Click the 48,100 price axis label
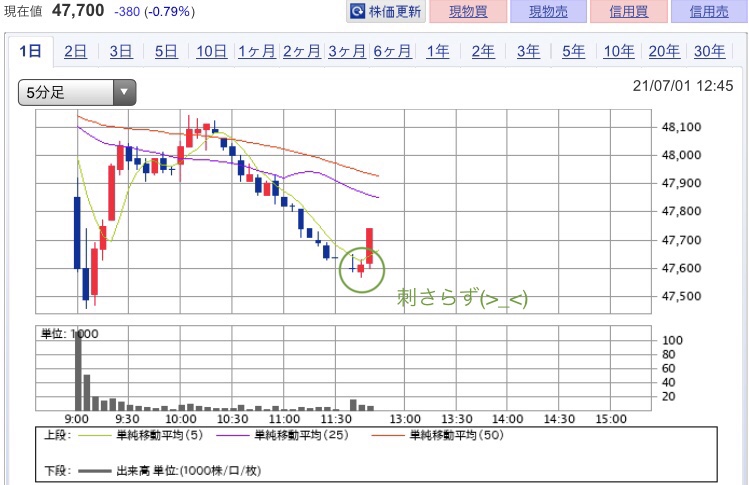Screen dimensions: 749x485 681,127
